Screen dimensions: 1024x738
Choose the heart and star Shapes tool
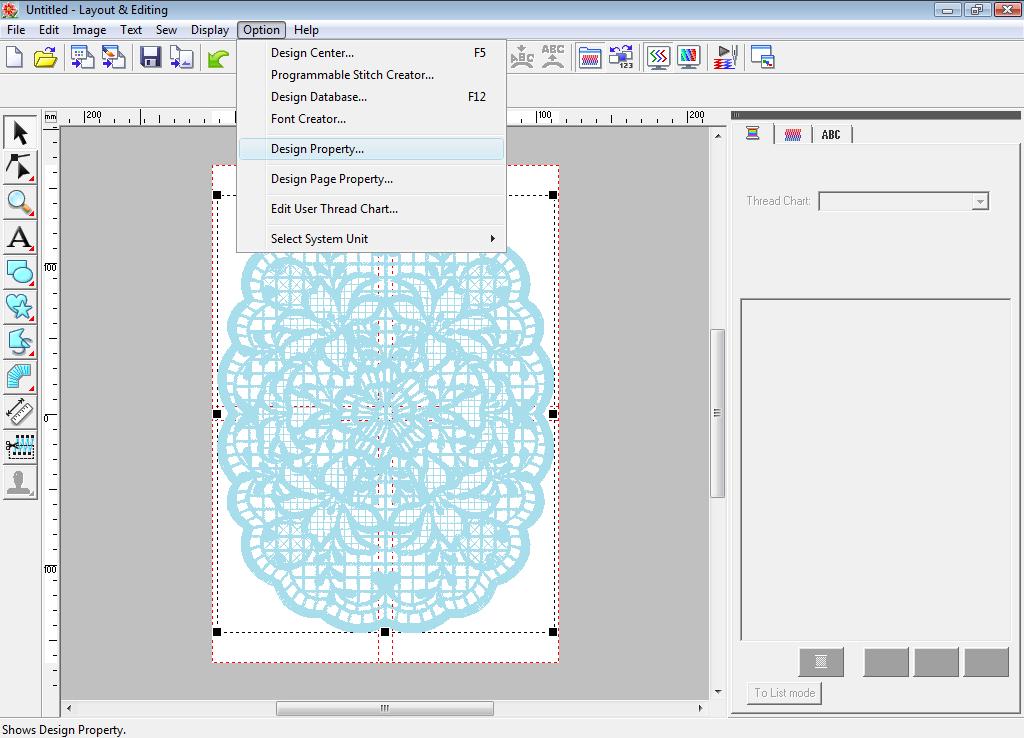point(20,308)
